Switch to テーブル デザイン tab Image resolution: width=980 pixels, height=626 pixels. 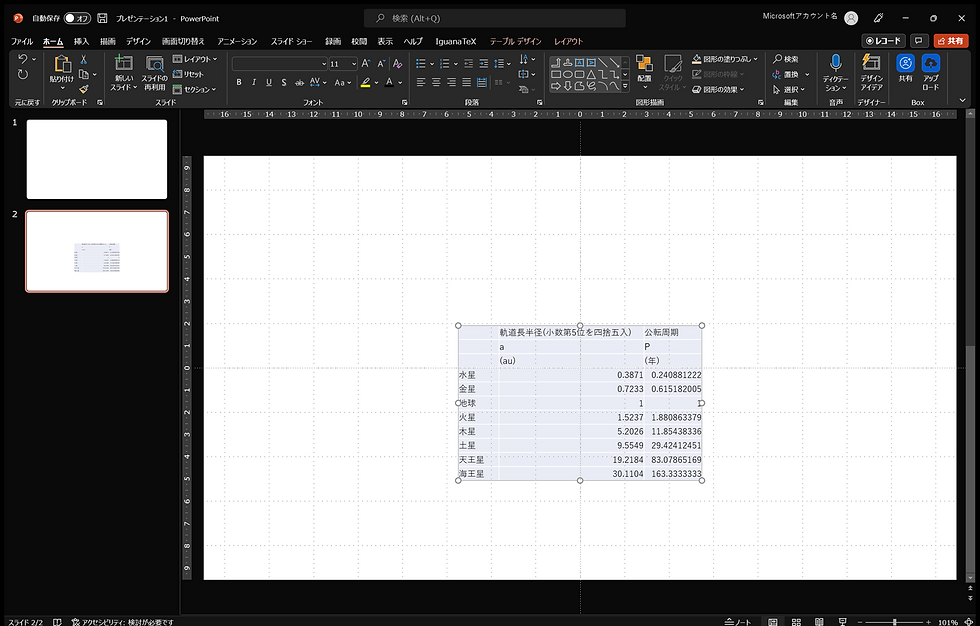516,41
